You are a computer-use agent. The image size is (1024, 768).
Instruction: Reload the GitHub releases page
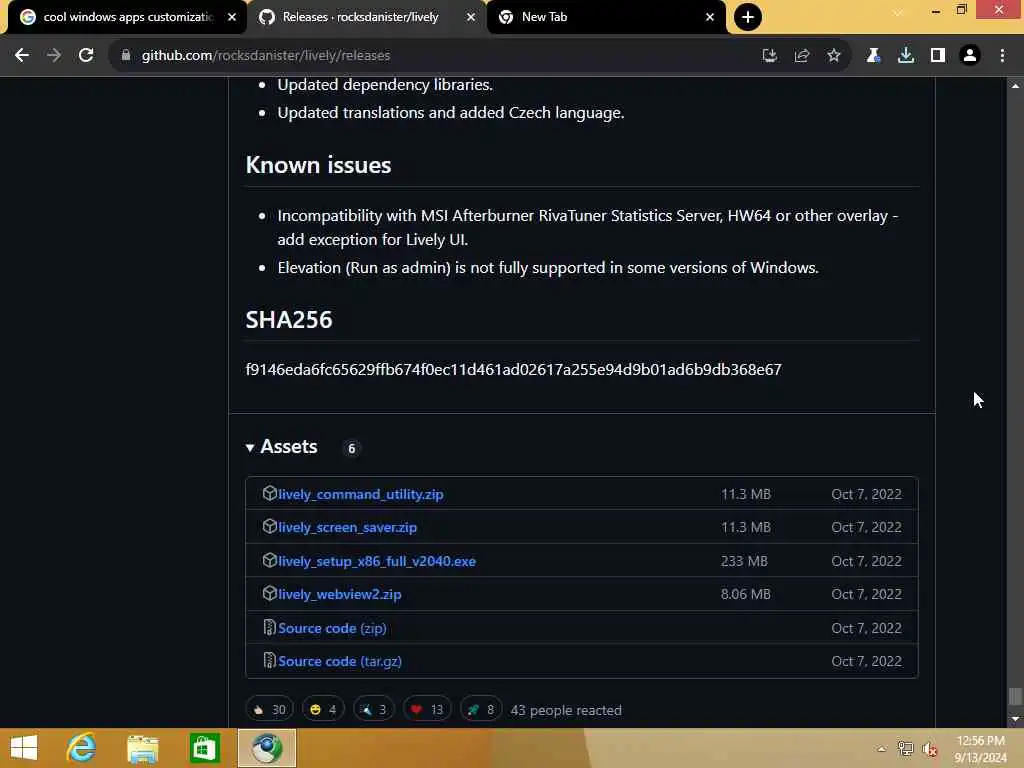pyautogui.click(x=86, y=56)
